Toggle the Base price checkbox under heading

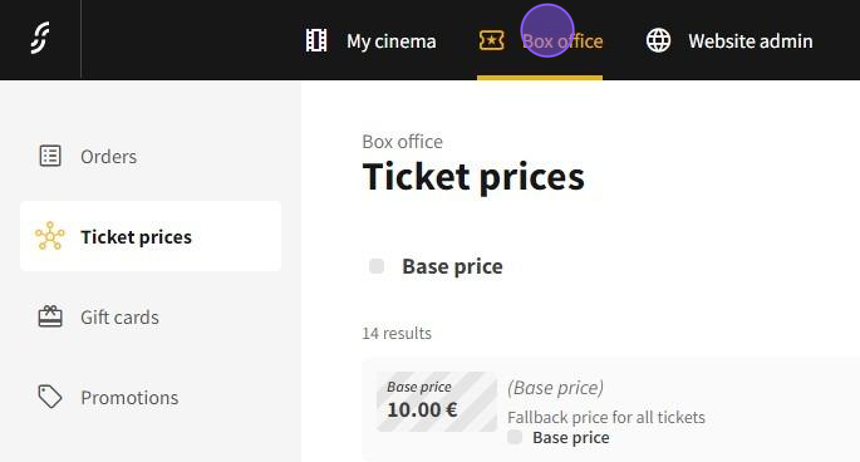pos(377,266)
